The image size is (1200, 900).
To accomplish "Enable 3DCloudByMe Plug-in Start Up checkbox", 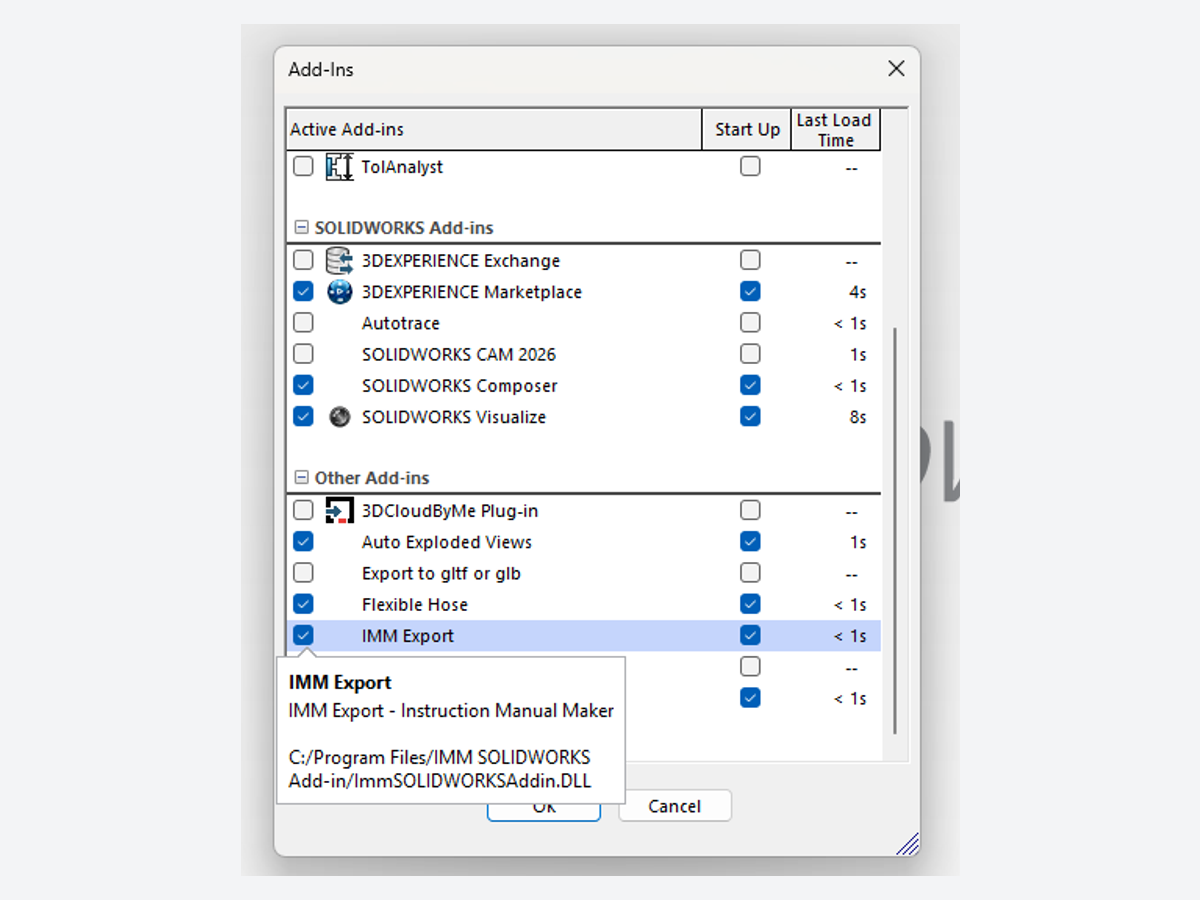I will pos(750,511).
